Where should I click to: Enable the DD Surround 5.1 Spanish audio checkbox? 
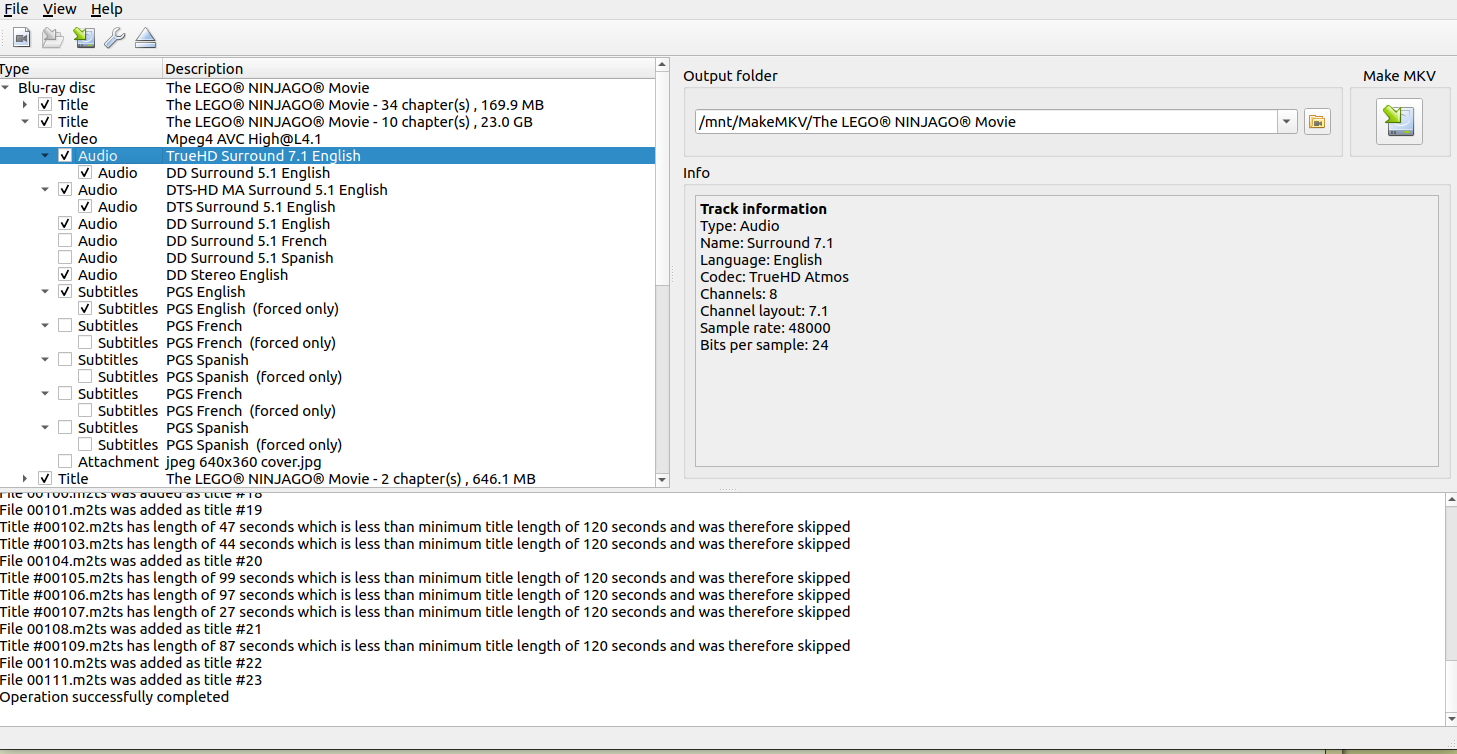(x=65, y=258)
